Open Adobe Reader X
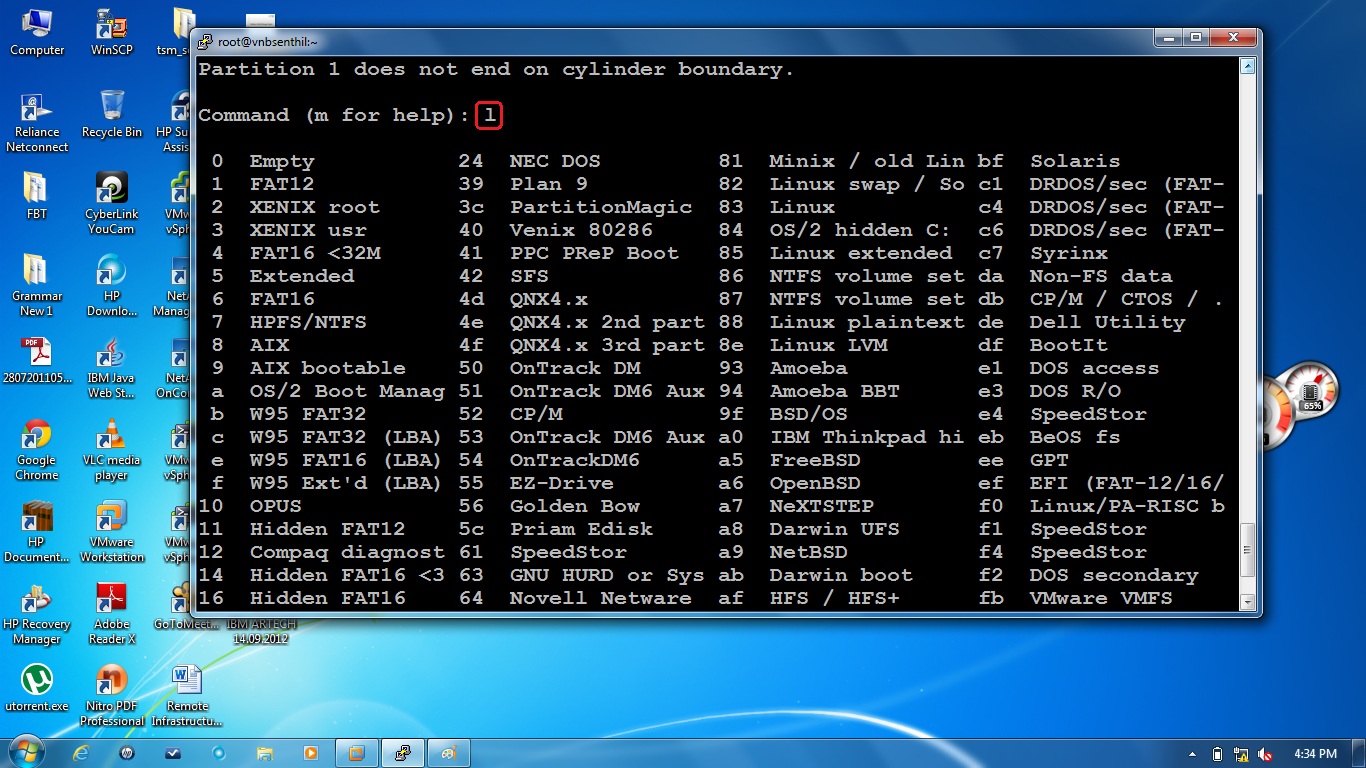Screen dimensions: 1366x768 111,600
